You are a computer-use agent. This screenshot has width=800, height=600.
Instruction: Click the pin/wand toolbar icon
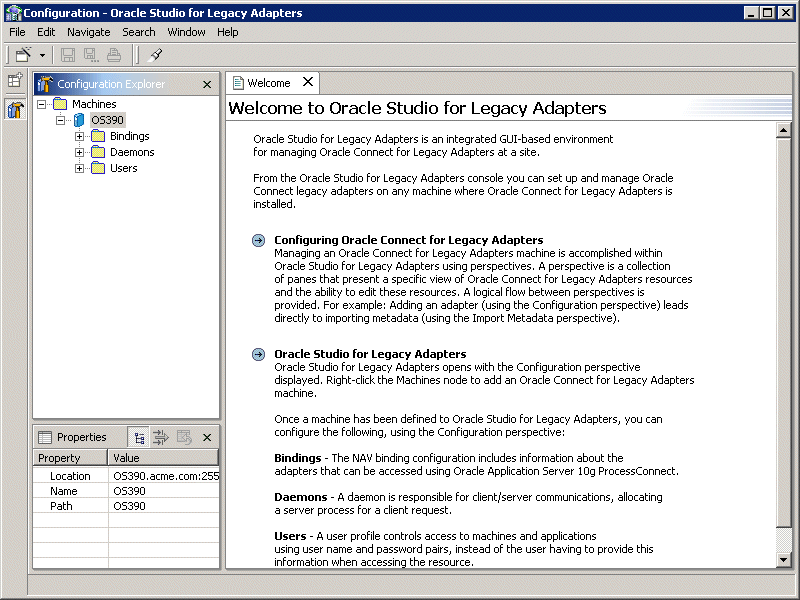point(155,55)
